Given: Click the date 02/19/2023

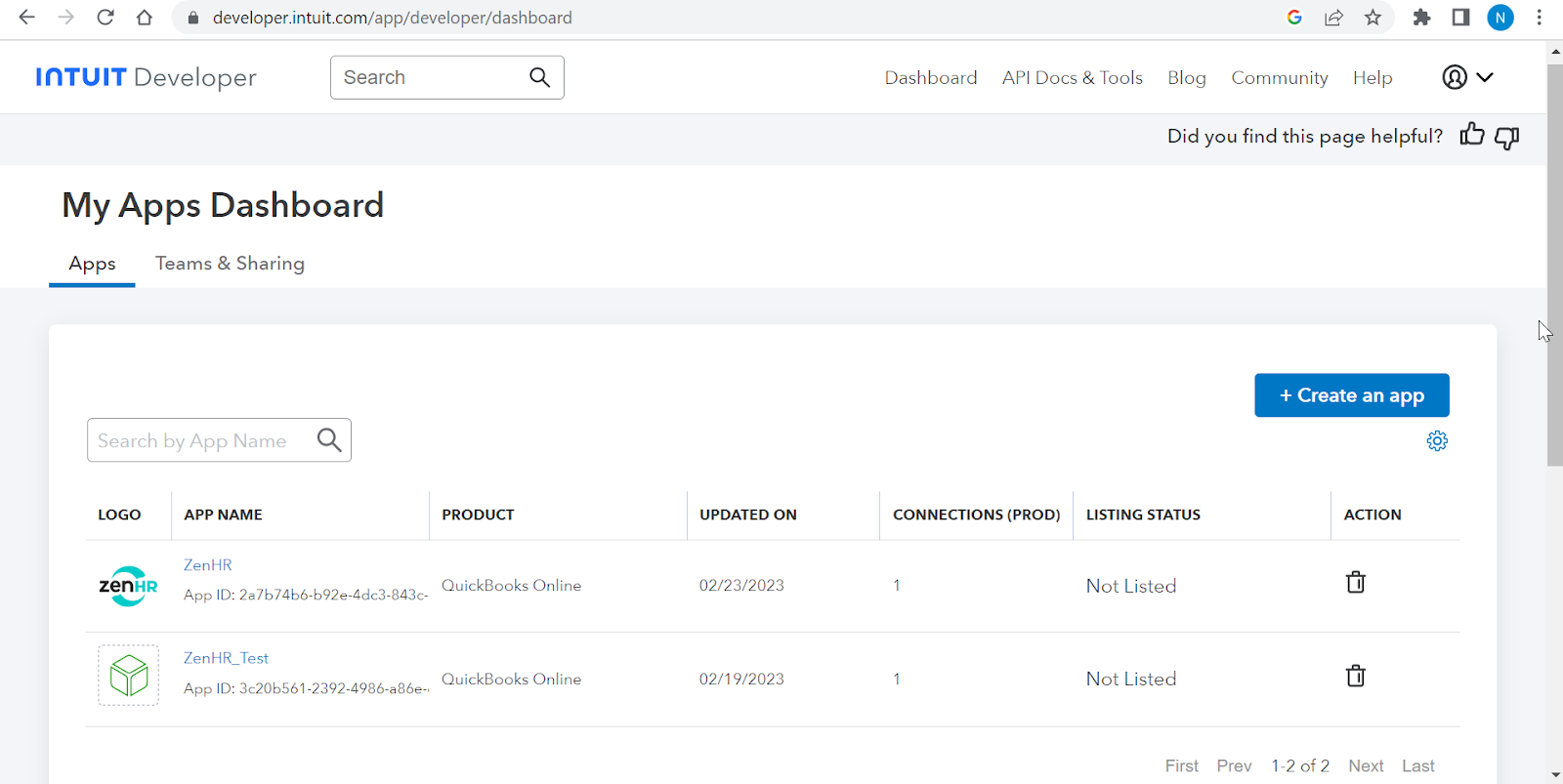Looking at the screenshot, I should [x=741, y=679].
